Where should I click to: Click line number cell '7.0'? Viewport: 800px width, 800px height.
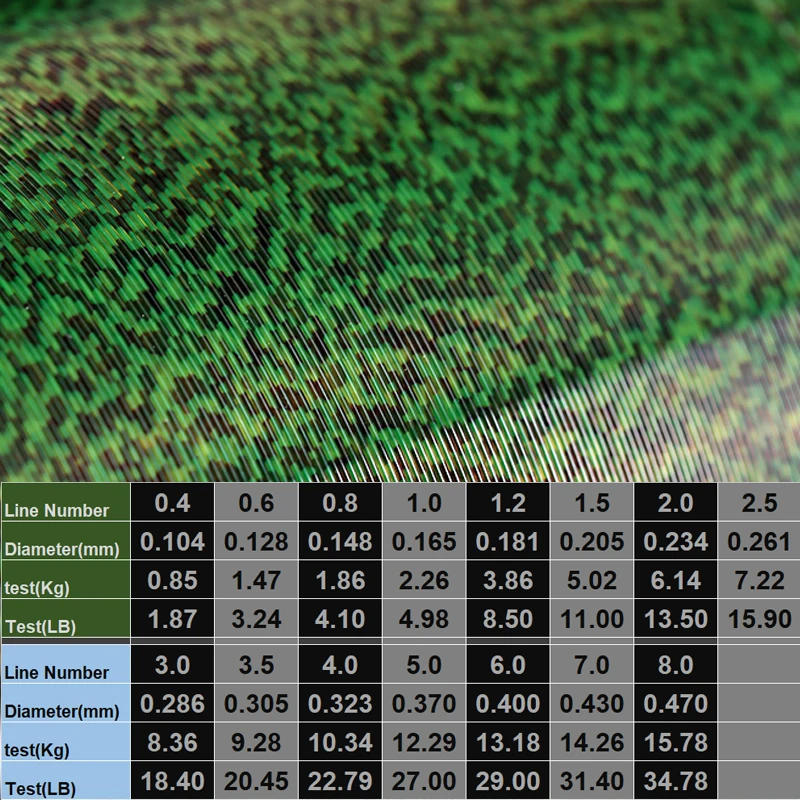point(592,664)
